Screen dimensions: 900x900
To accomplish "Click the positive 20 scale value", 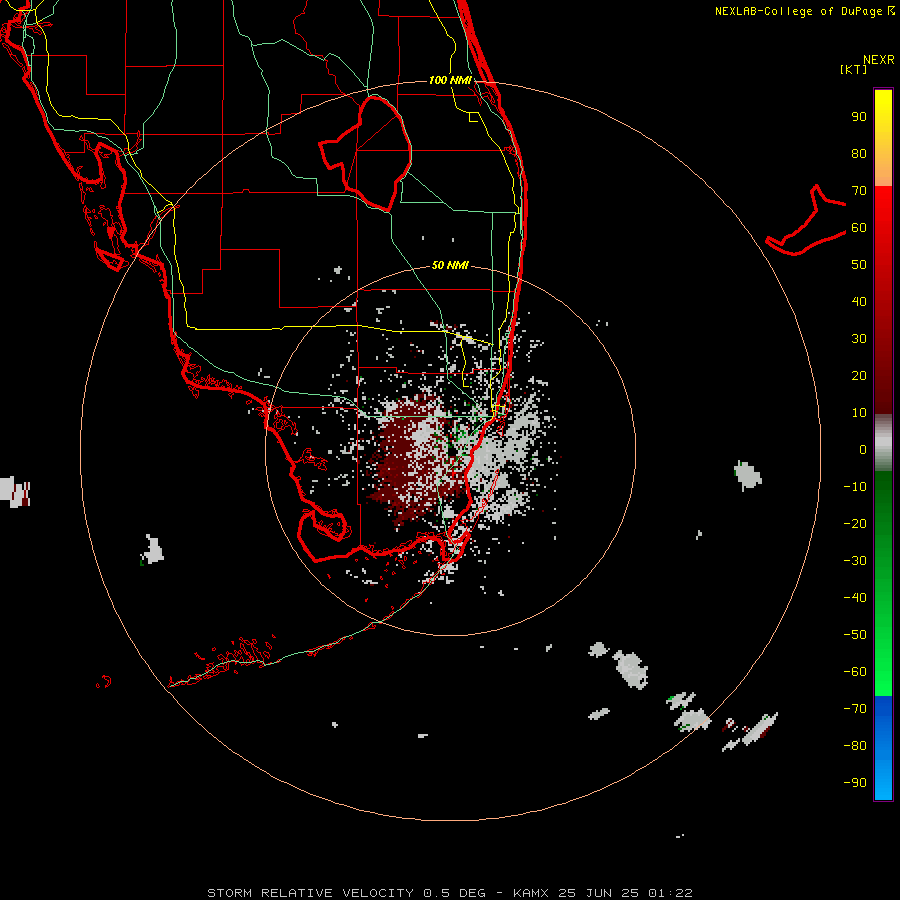I will (859, 375).
